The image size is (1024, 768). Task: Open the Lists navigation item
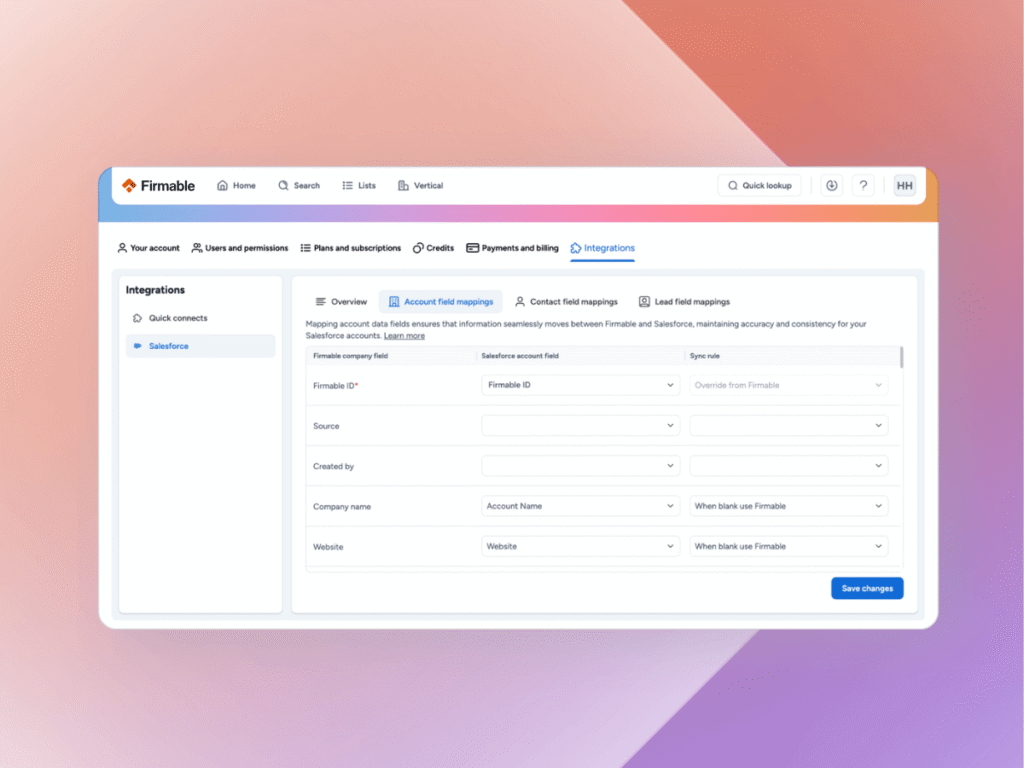pyautogui.click(x=359, y=185)
